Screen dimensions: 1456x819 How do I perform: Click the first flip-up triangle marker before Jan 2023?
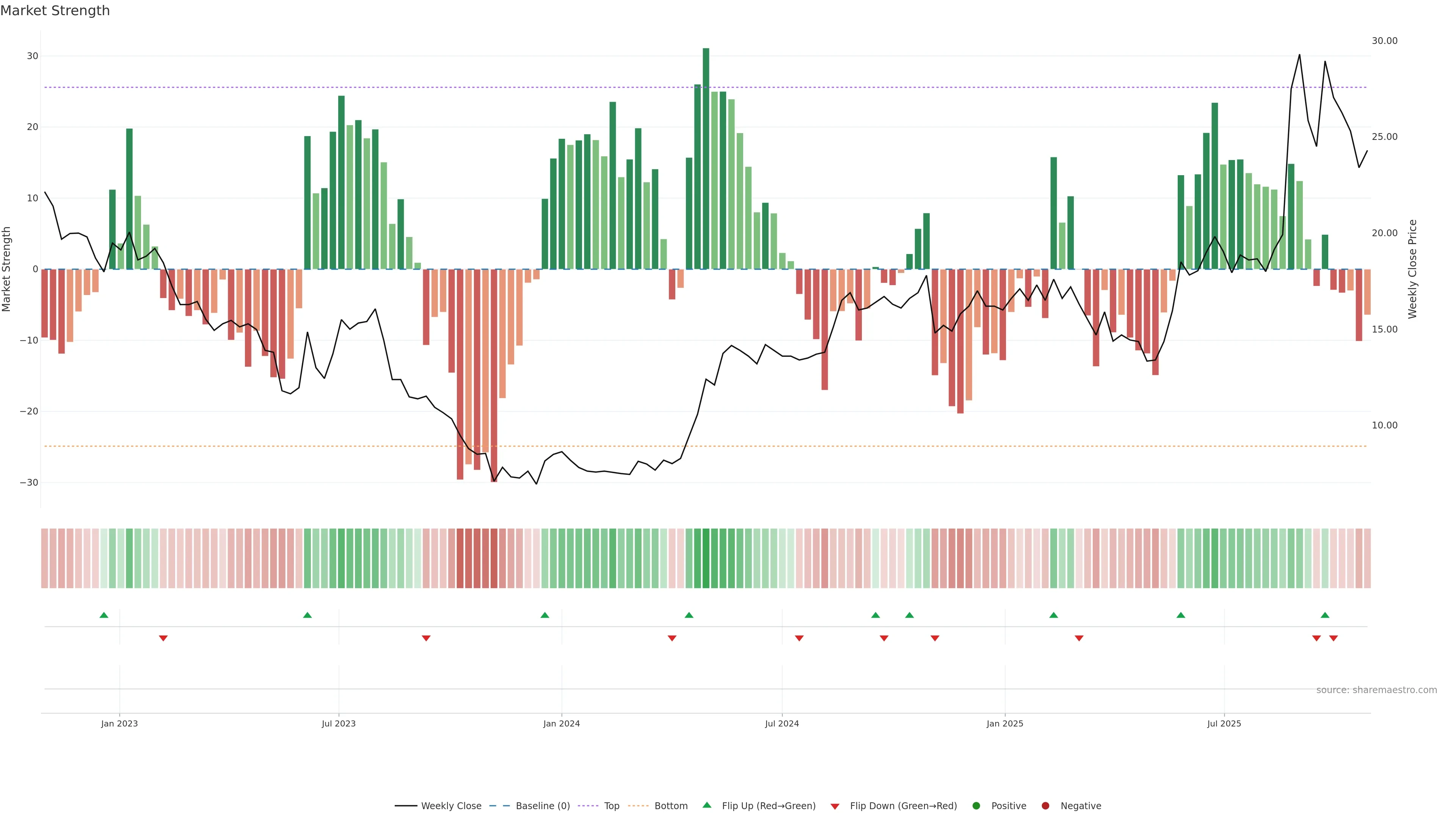[x=104, y=615]
